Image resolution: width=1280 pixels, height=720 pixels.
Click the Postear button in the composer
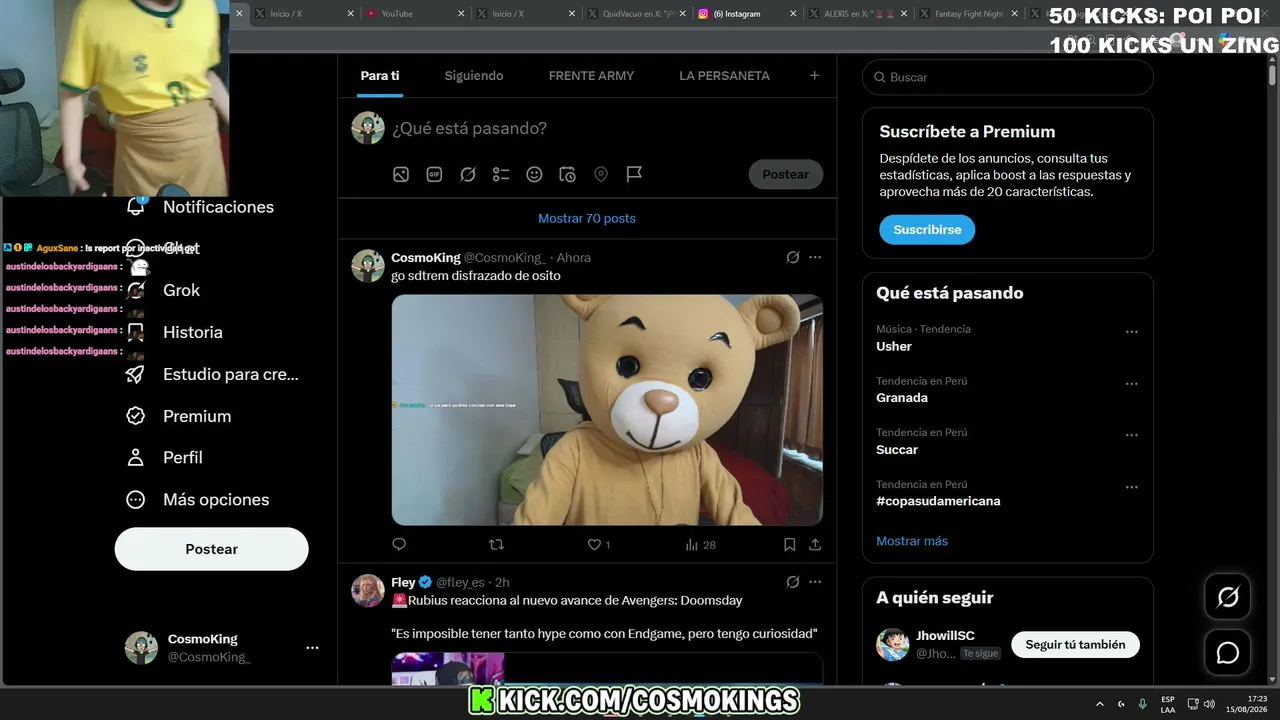pos(786,174)
